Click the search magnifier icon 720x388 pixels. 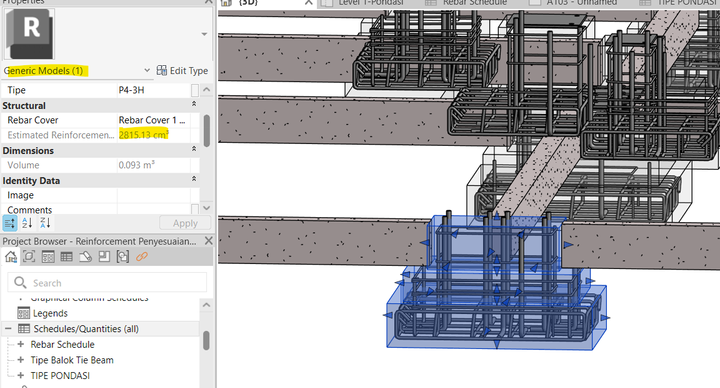click(x=20, y=282)
